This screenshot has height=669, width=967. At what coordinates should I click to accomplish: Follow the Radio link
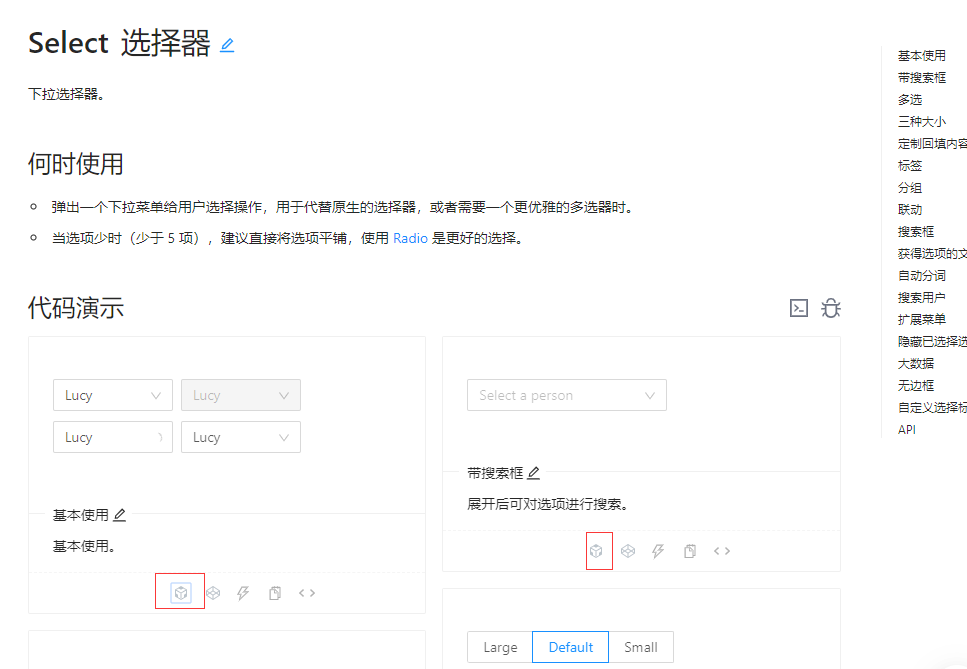coord(410,238)
